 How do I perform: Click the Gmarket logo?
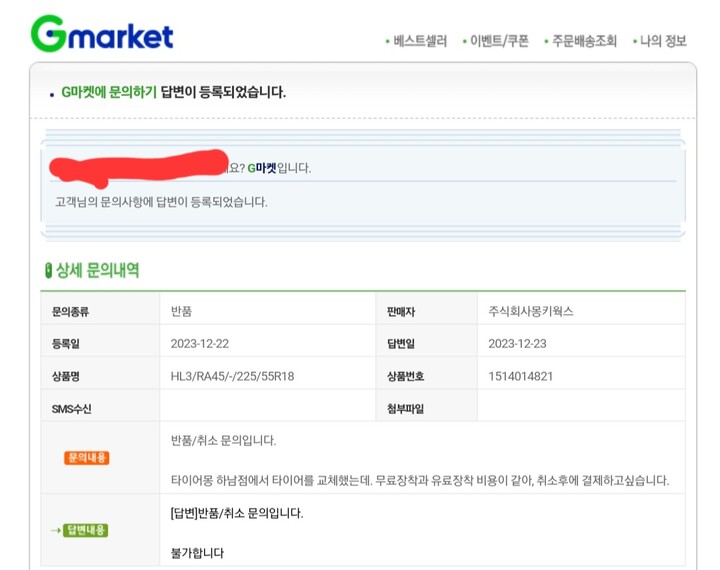coord(102,34)
